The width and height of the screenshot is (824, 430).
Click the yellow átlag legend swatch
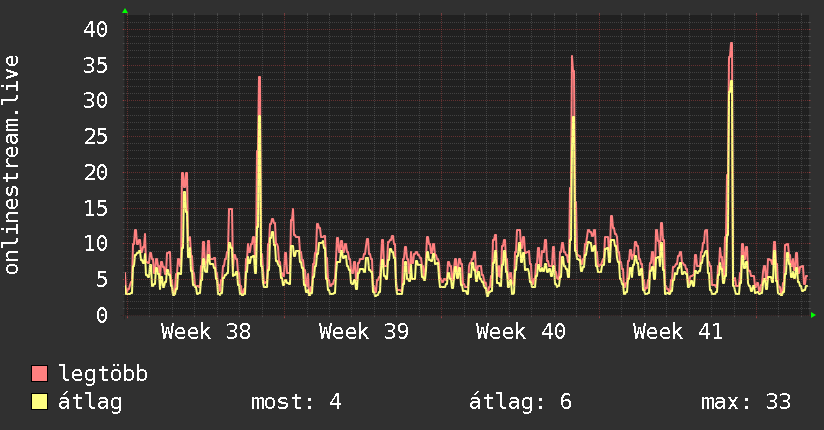[39, 402]
